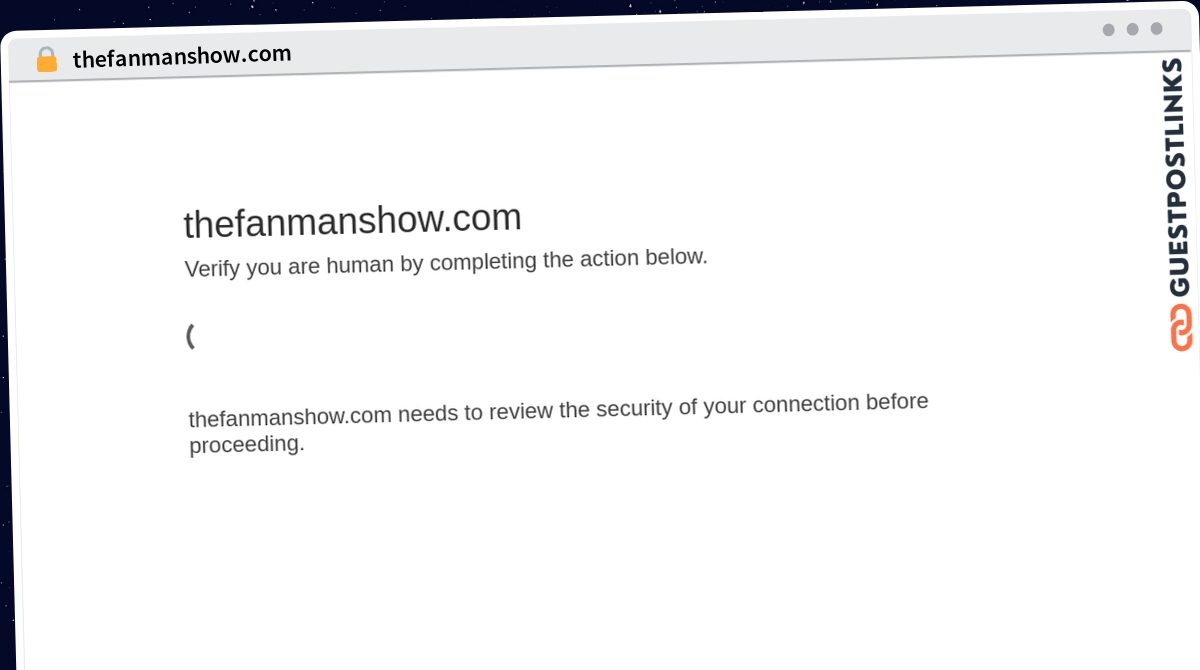Click thefanmanshow.com at start of security paragraph

tap(290, 416)
